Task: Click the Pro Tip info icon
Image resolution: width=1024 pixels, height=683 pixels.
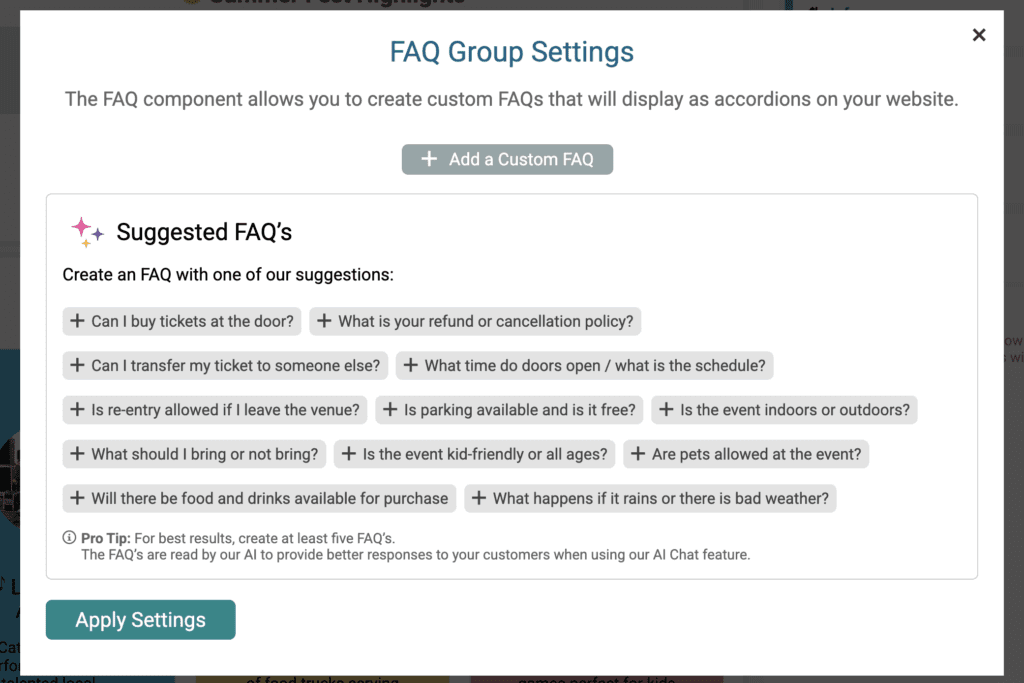Action: click(x=69, y=537)
